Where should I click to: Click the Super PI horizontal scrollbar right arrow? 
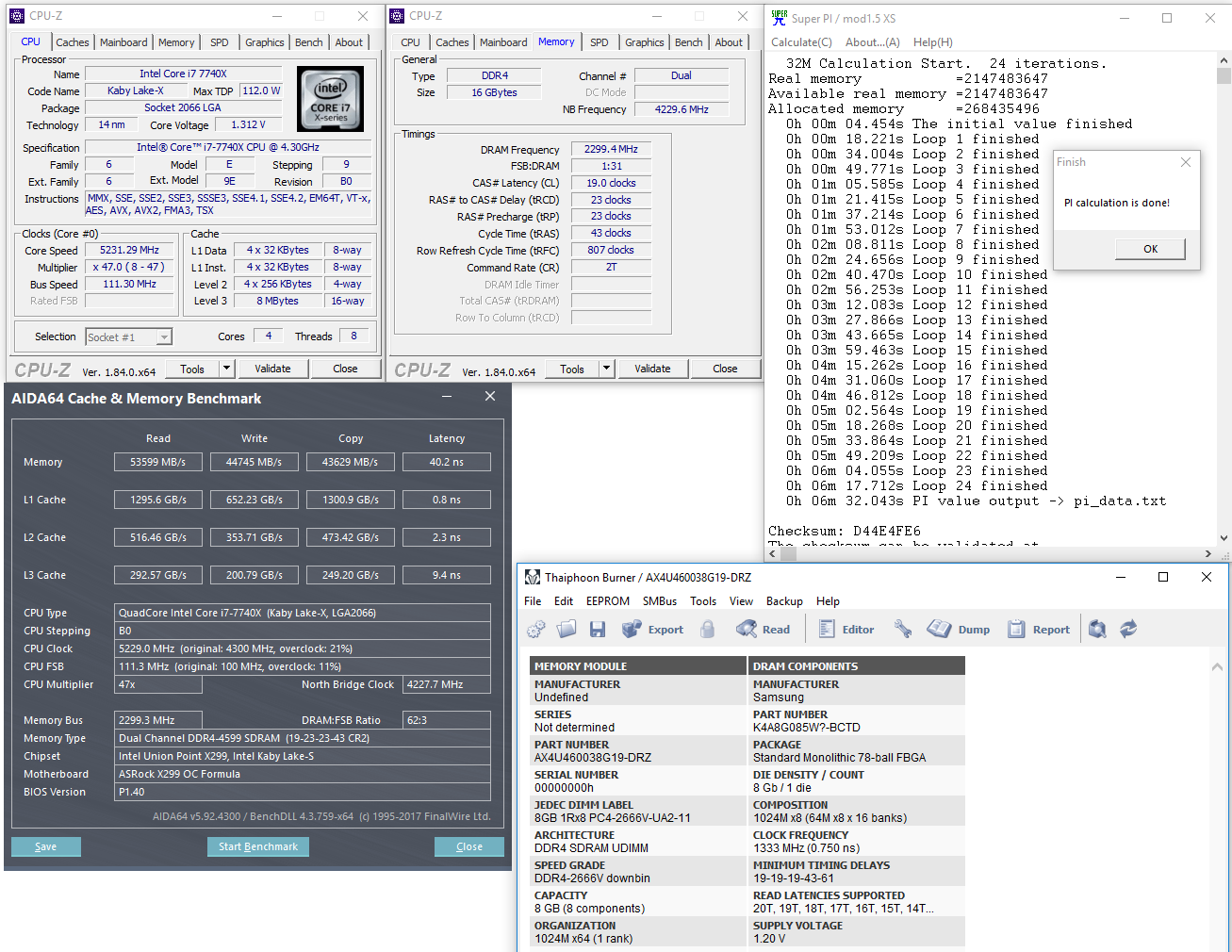1208,553
